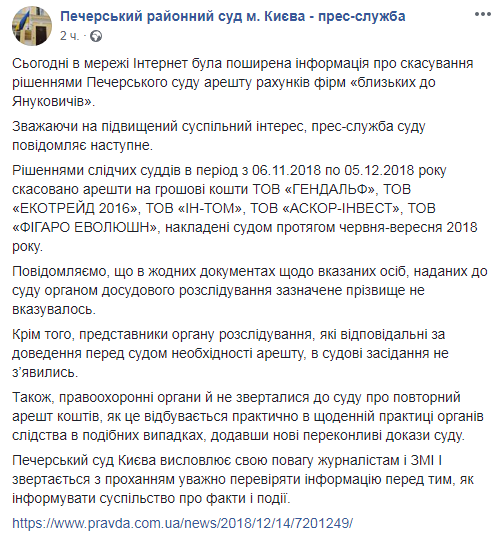Screen dimensions: 498x540
Task: Open Печерський районний суд page name link
Action: [233, 17]
